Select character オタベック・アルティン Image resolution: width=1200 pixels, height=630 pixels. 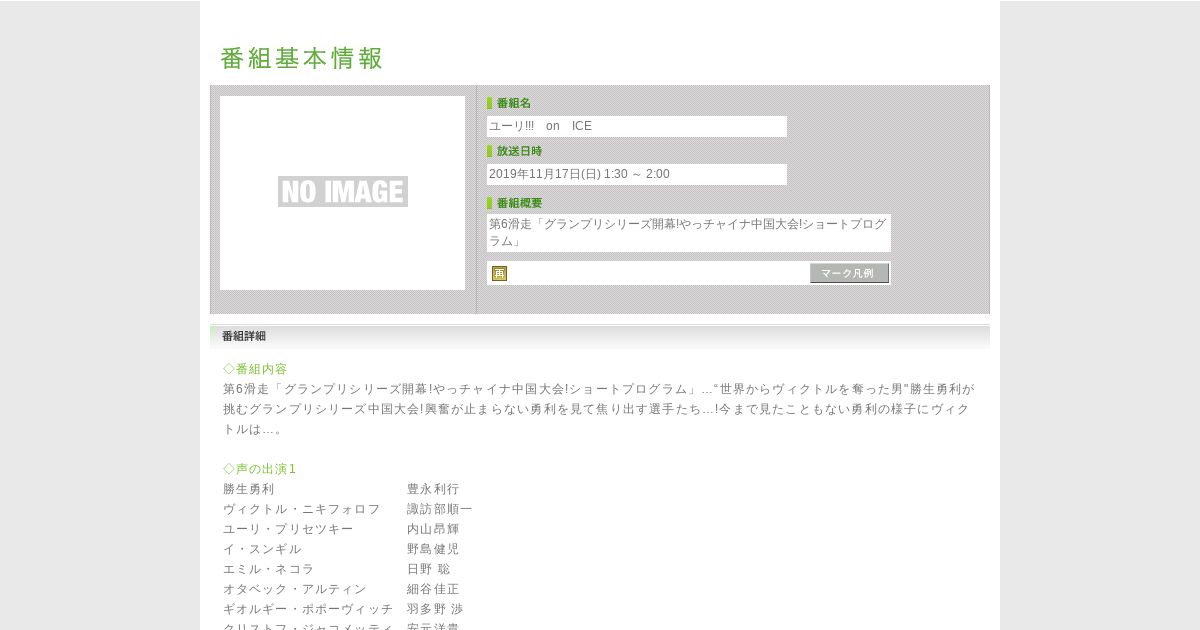point(295,589)
